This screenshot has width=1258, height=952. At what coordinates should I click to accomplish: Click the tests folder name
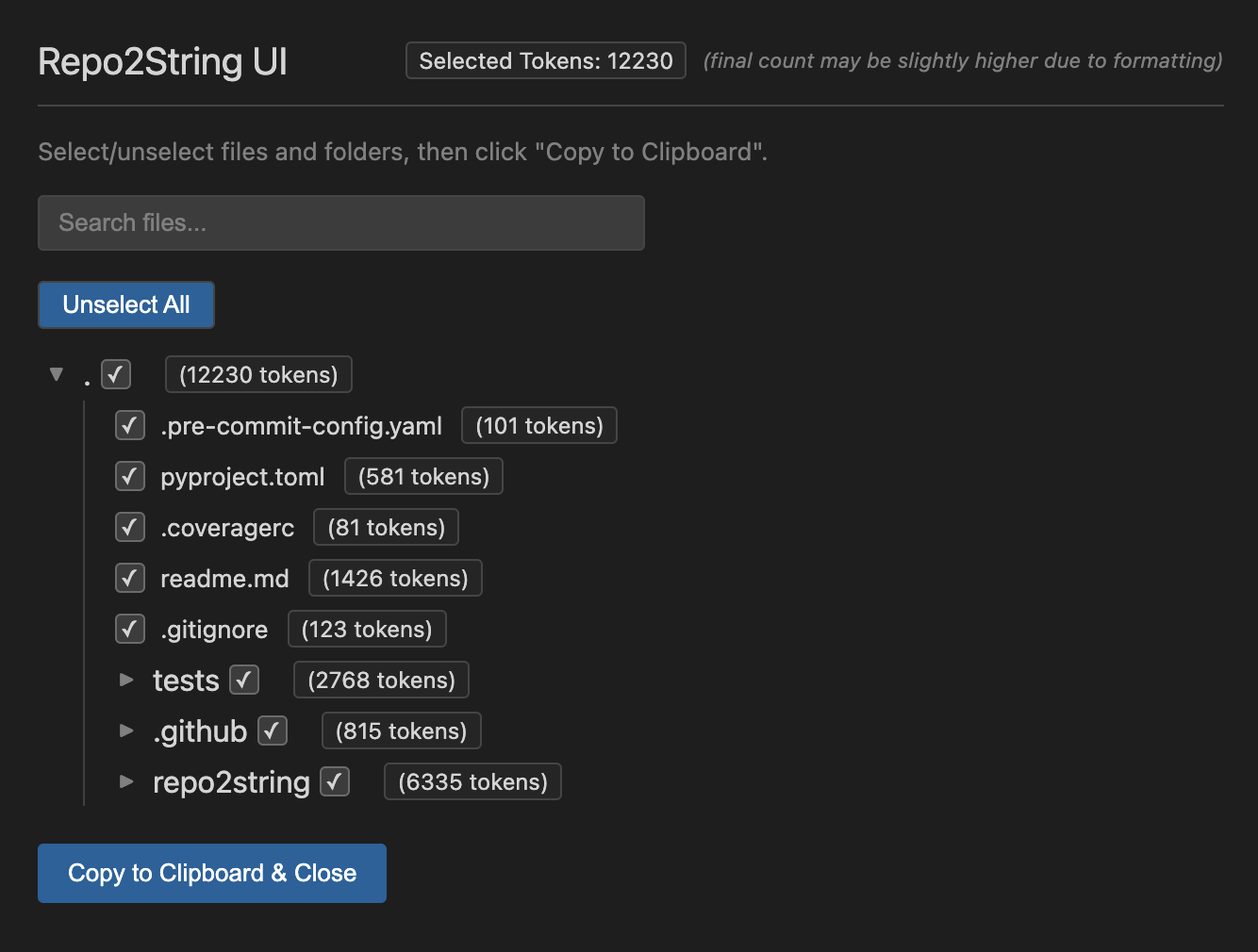(186, 681)
